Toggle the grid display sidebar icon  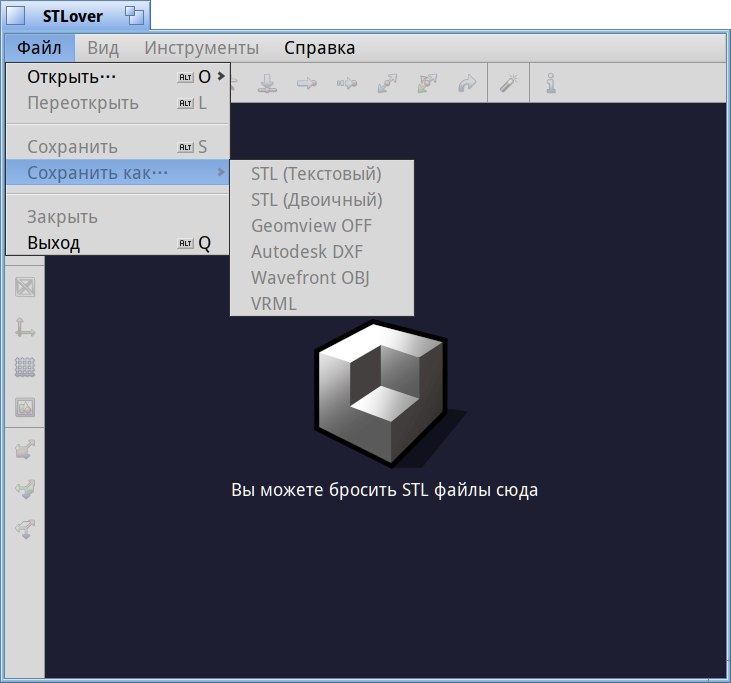tap(25, 367)
